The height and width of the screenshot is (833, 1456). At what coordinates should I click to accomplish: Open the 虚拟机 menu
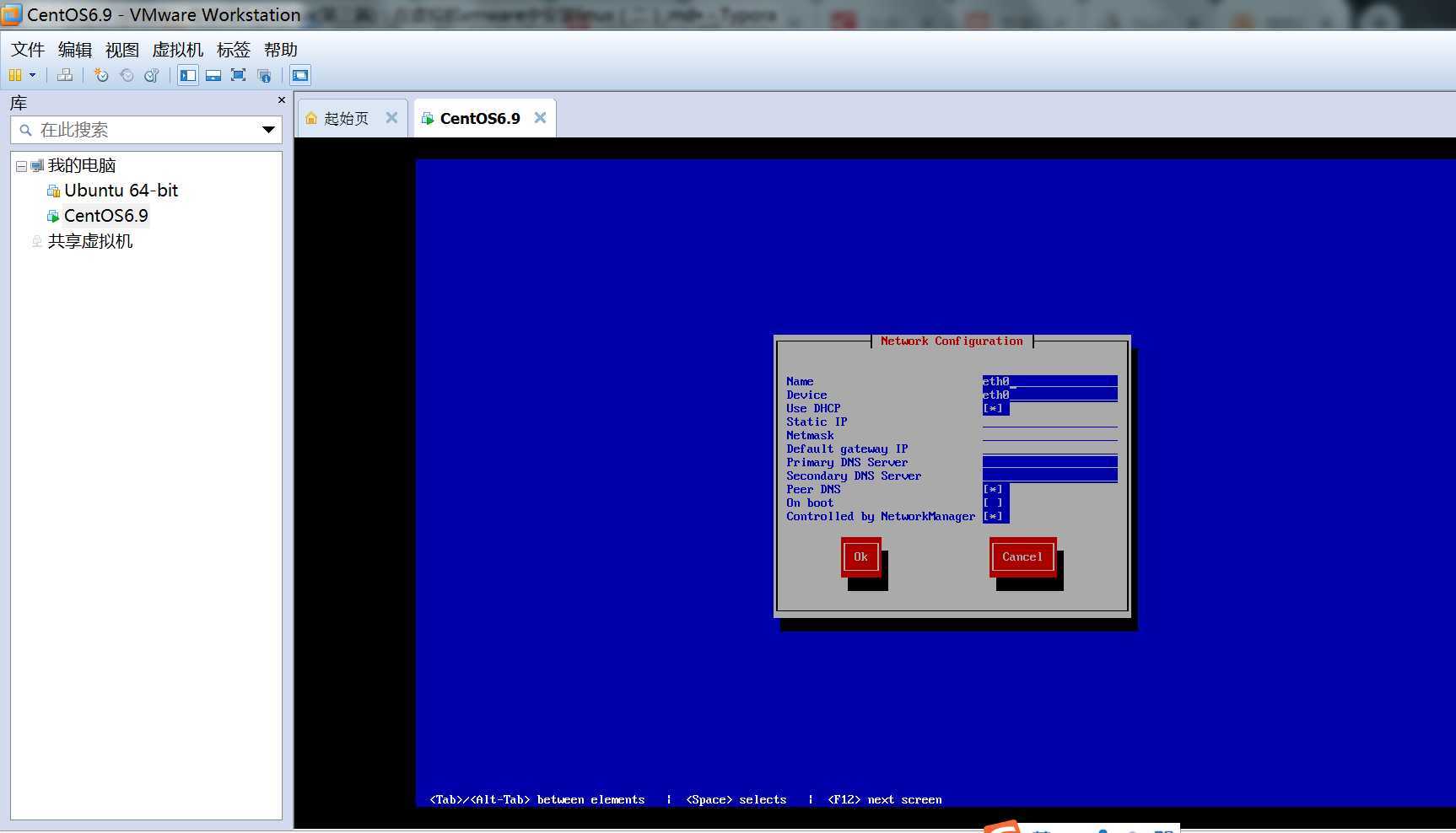[x=177, y=50]
